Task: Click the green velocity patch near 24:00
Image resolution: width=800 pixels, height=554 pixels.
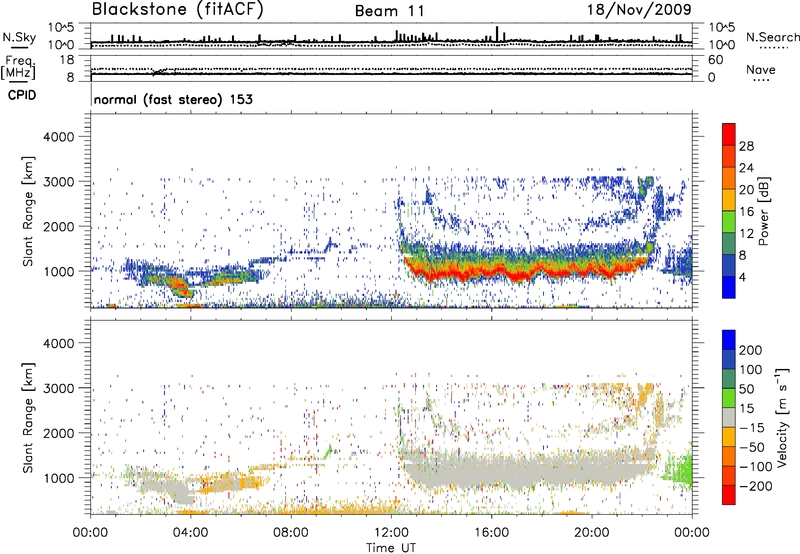Action: [679, 470]
